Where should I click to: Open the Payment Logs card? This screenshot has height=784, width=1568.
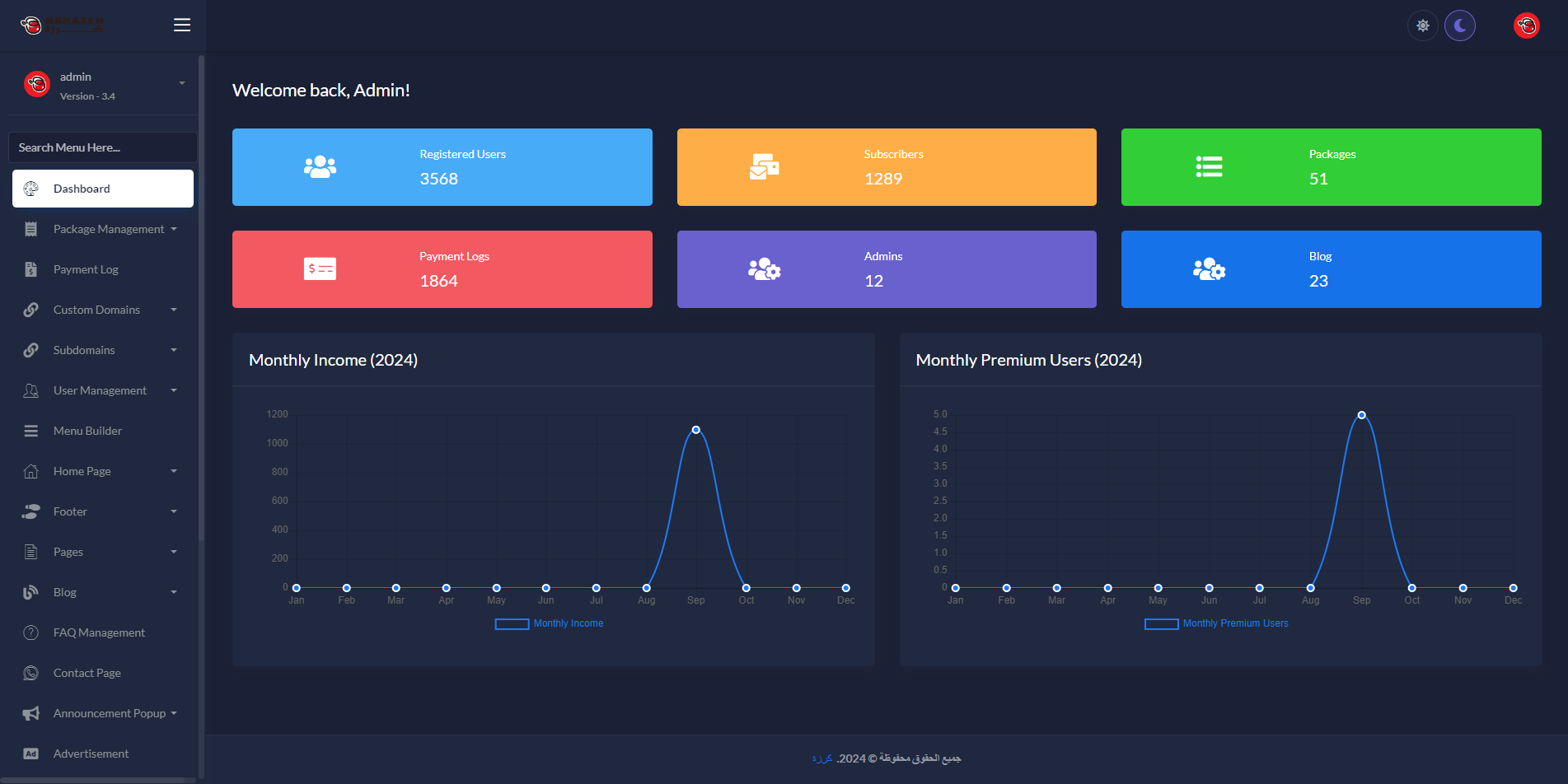pyautogui.click(x=442, y=269)
